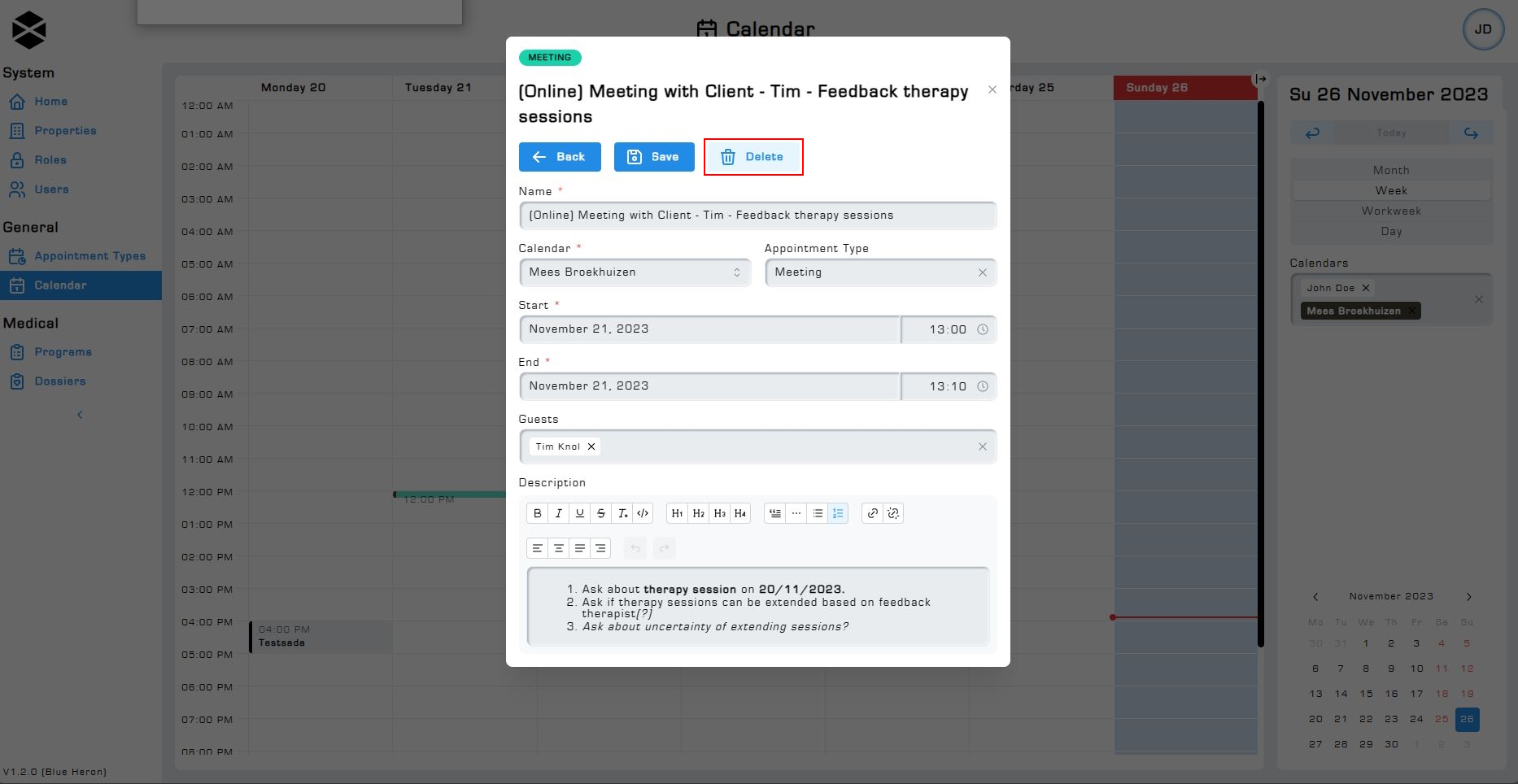This screenshot has height=784, width=1518.
Task: Apply Heading 4 style
Action: point(740,513)
